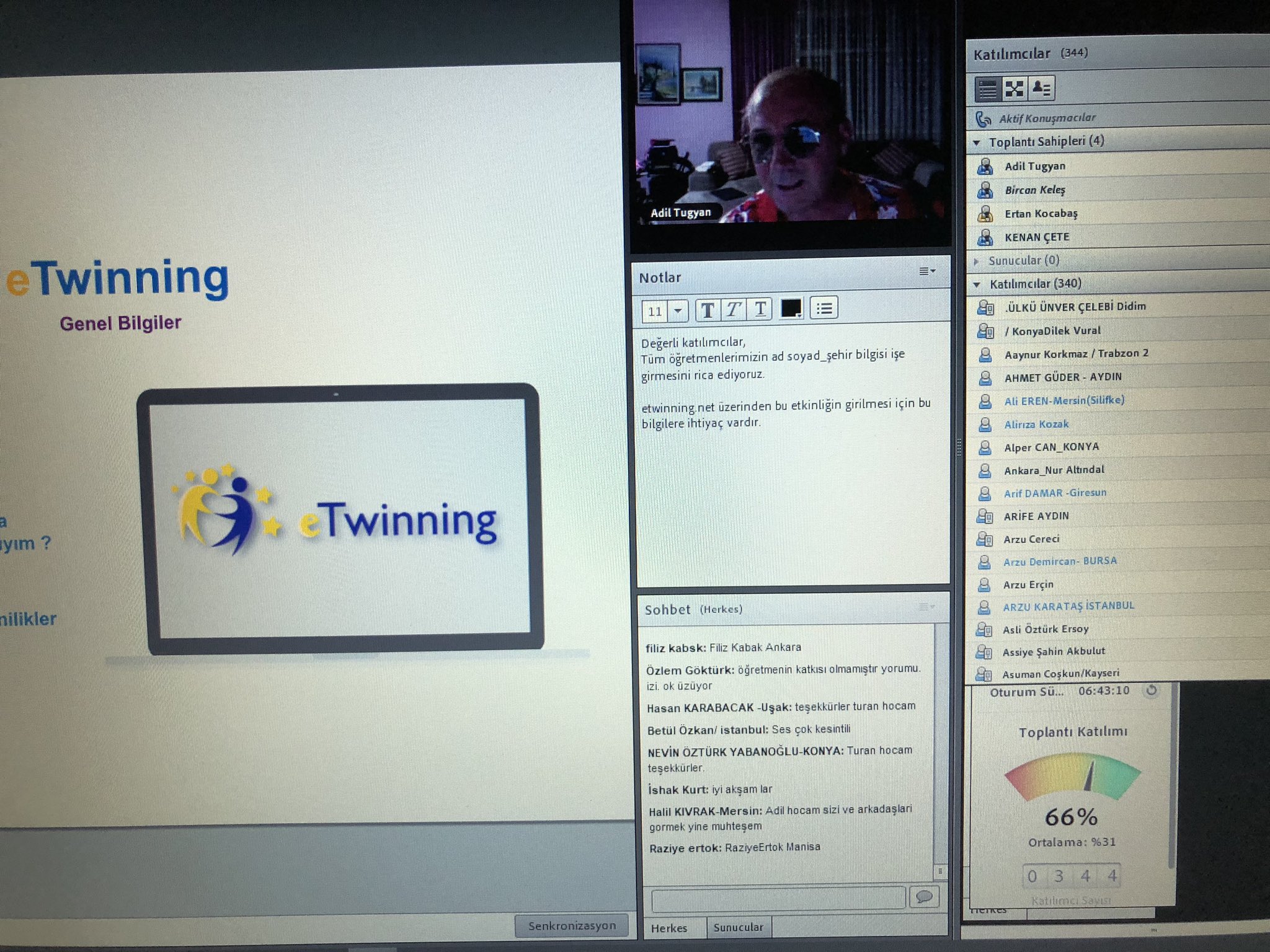
Task: Open breakout room view icon
Action: (1015, 89)
